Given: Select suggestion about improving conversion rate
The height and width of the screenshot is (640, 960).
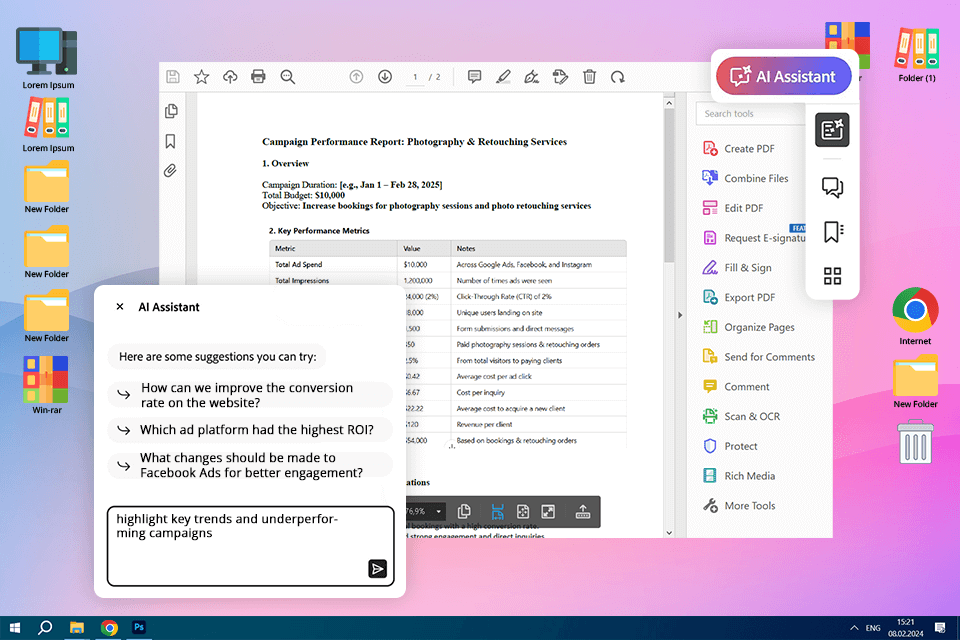Looking at the screenshot, I should (x=250, y=395).
